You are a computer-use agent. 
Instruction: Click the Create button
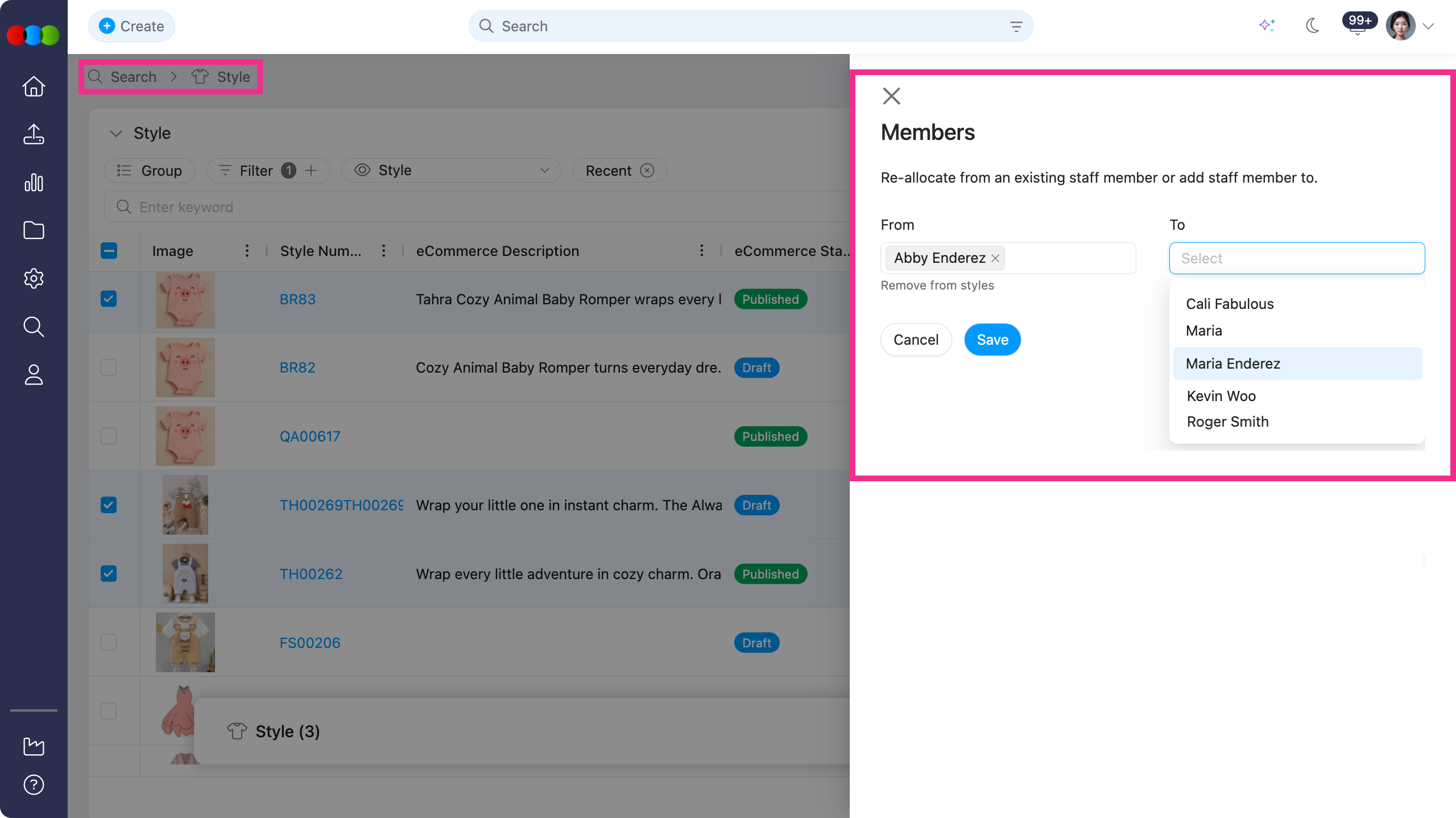131,26
